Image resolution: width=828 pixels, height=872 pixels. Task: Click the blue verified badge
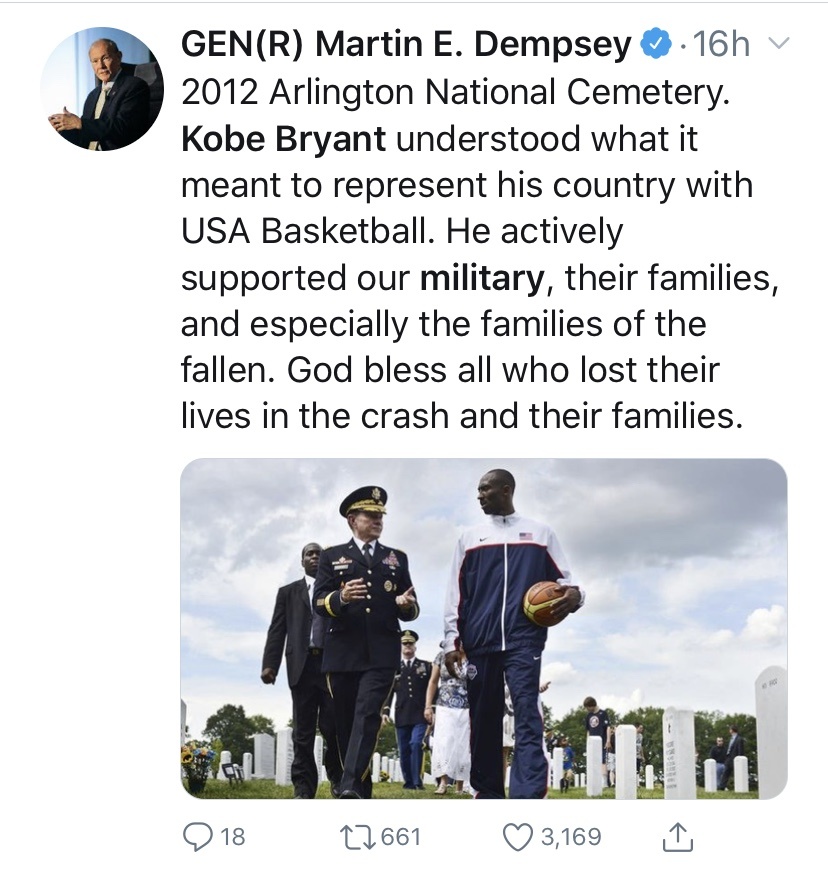(655, 45)
